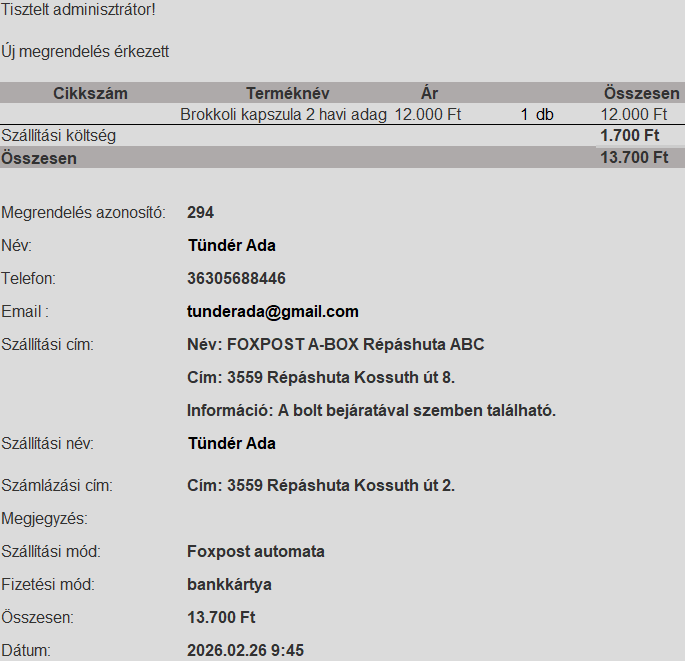Click the email address tunderada@gmail.com
This screenshot has width=685, height=661.
(272, 312)
